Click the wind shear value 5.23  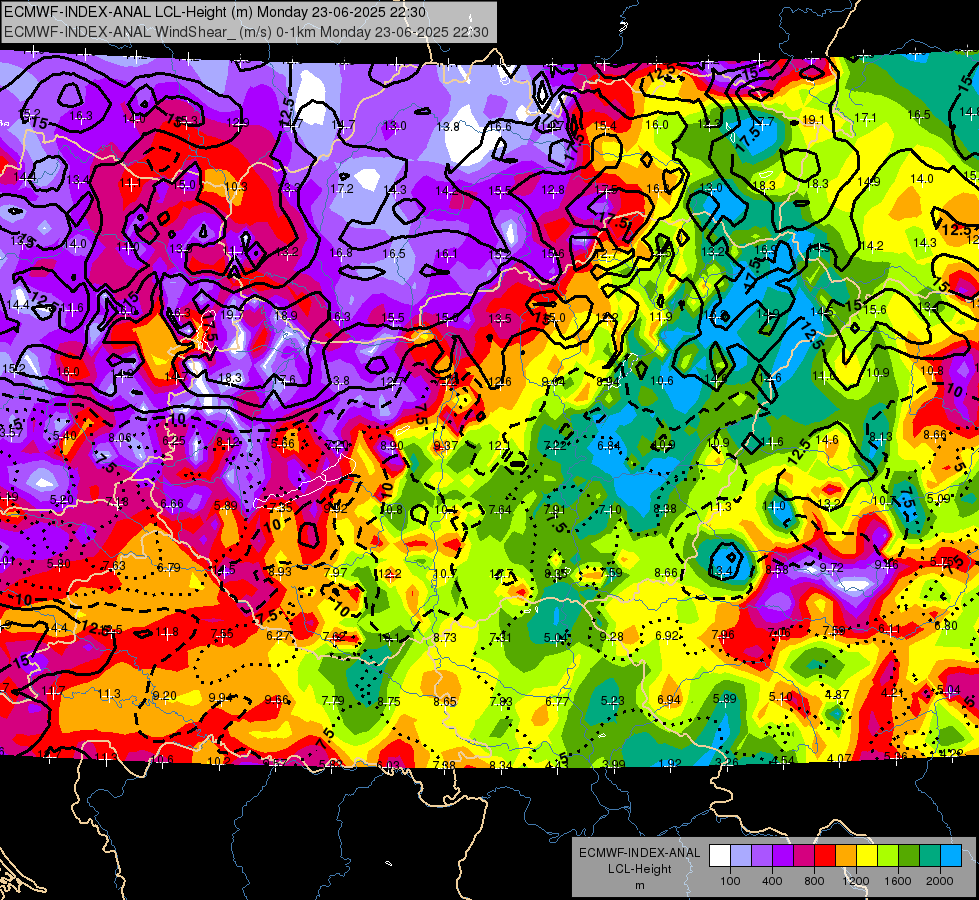tap(612, 701)
